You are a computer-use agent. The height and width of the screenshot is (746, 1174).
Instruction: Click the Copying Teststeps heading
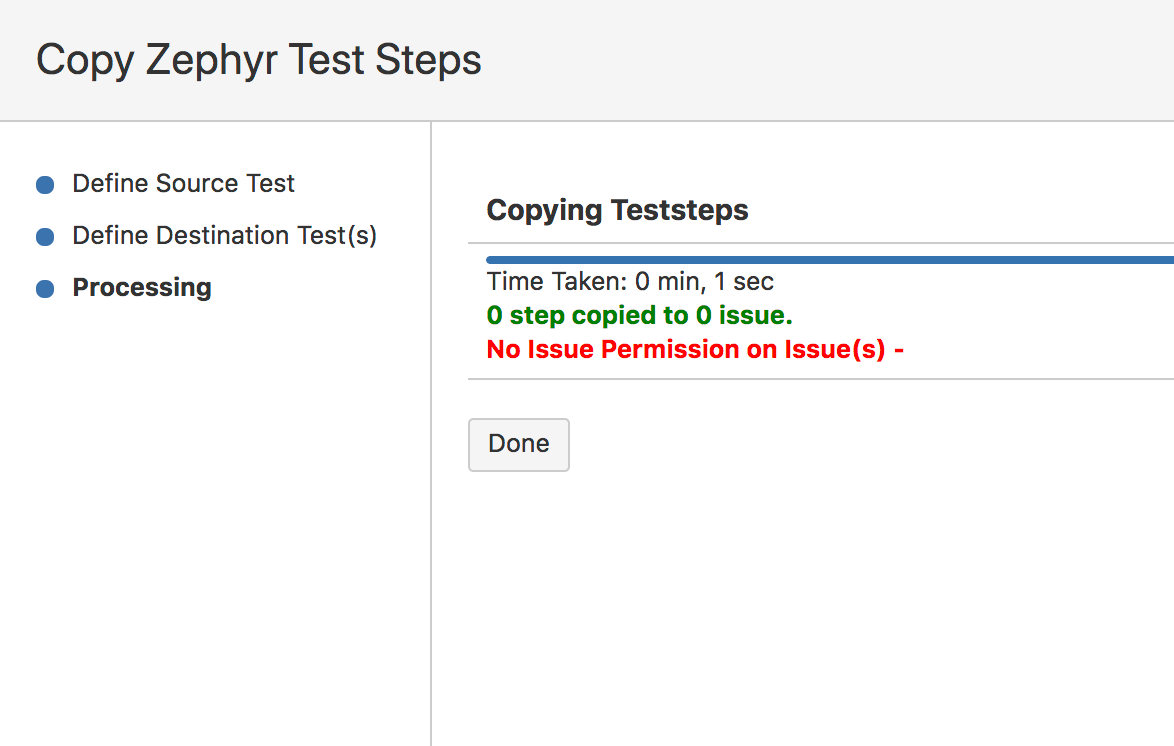point(617,210)
